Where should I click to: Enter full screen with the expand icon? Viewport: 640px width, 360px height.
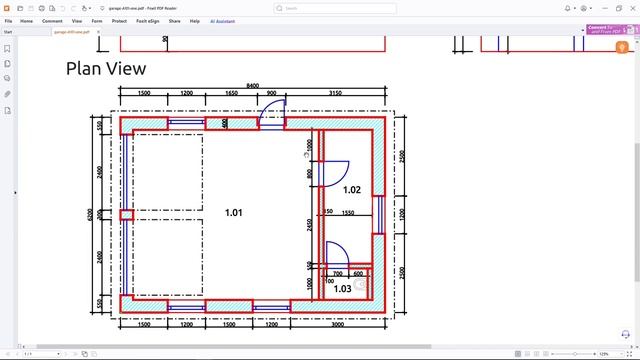[x=630, y=354]
